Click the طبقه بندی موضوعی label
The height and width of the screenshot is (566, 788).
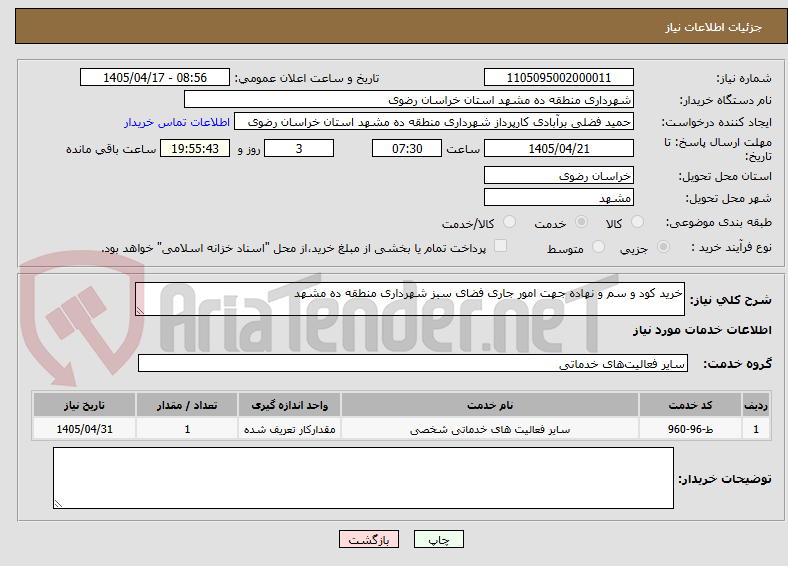(719, 222)
